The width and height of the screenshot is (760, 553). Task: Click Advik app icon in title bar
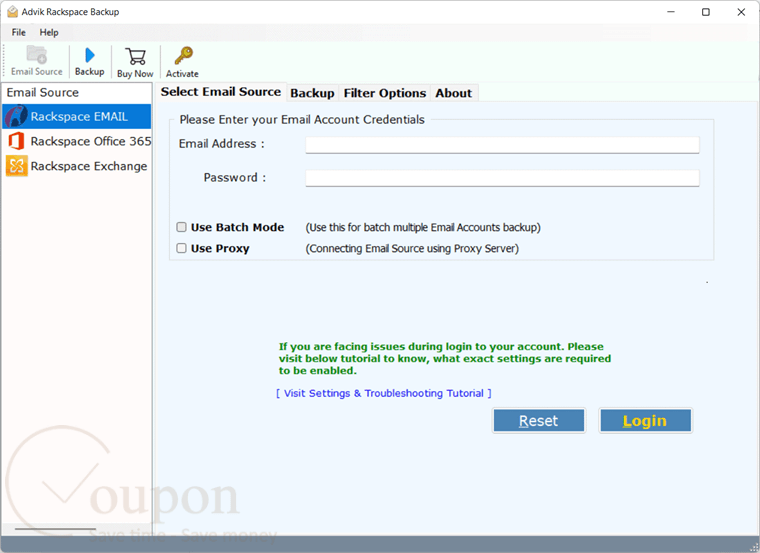(x=13, y=12)
